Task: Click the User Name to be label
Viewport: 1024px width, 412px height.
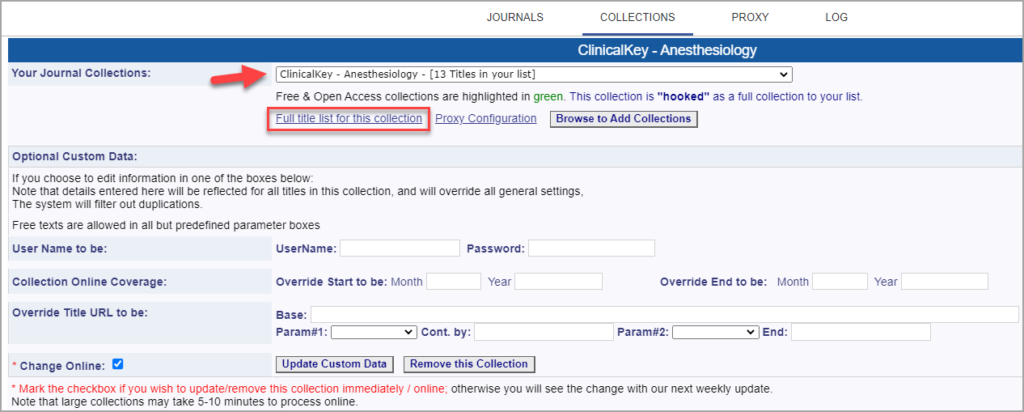Action: [x=59, y=249]
